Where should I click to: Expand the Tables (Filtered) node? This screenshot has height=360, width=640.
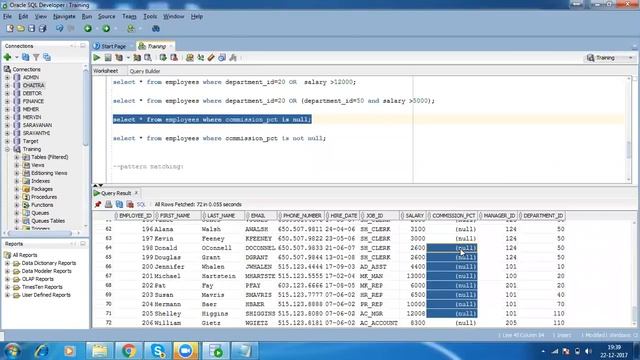(x=17, y=157)
